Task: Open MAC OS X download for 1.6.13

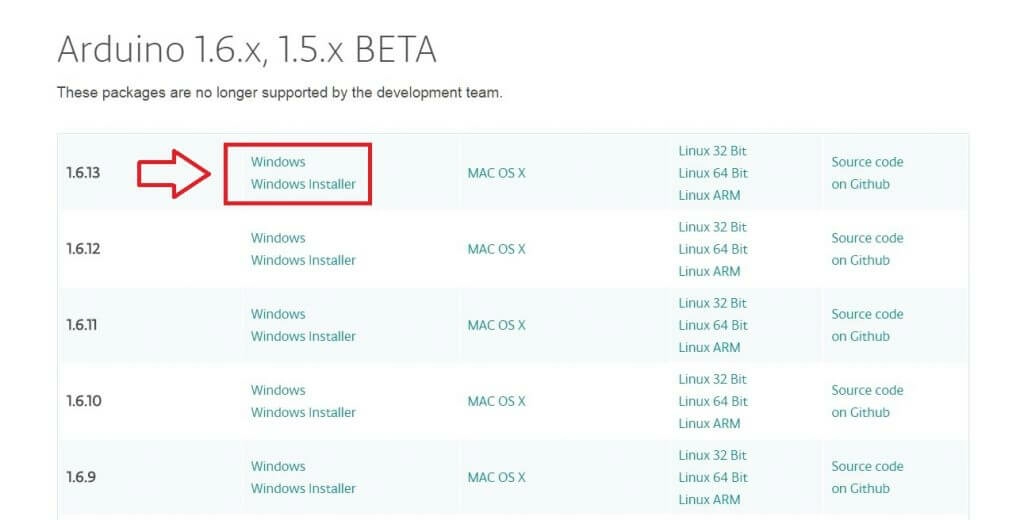Action: click(496, 173)
